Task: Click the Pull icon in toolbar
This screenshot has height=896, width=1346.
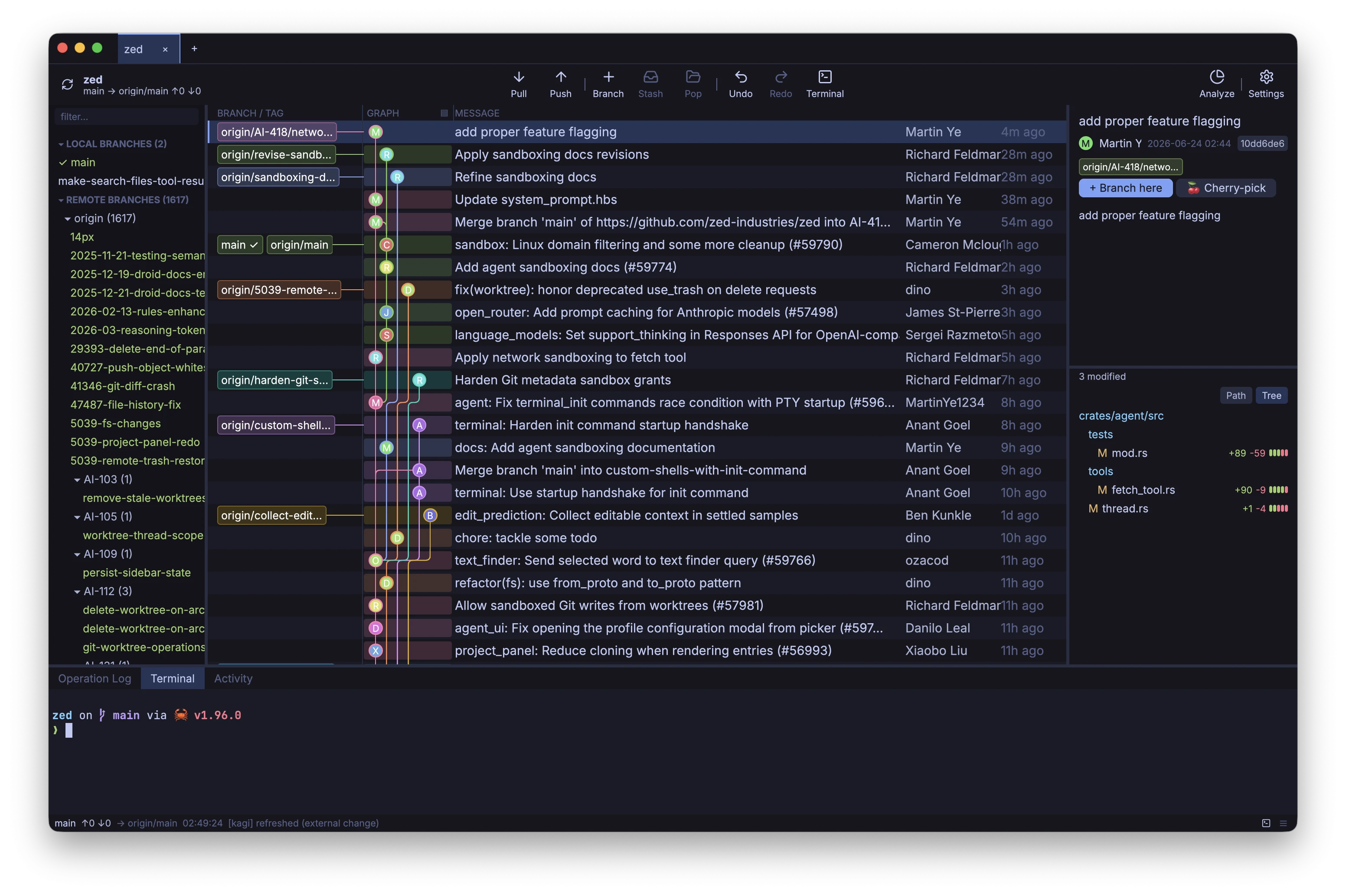Action: pyautogui.click(x=518, y=77)
